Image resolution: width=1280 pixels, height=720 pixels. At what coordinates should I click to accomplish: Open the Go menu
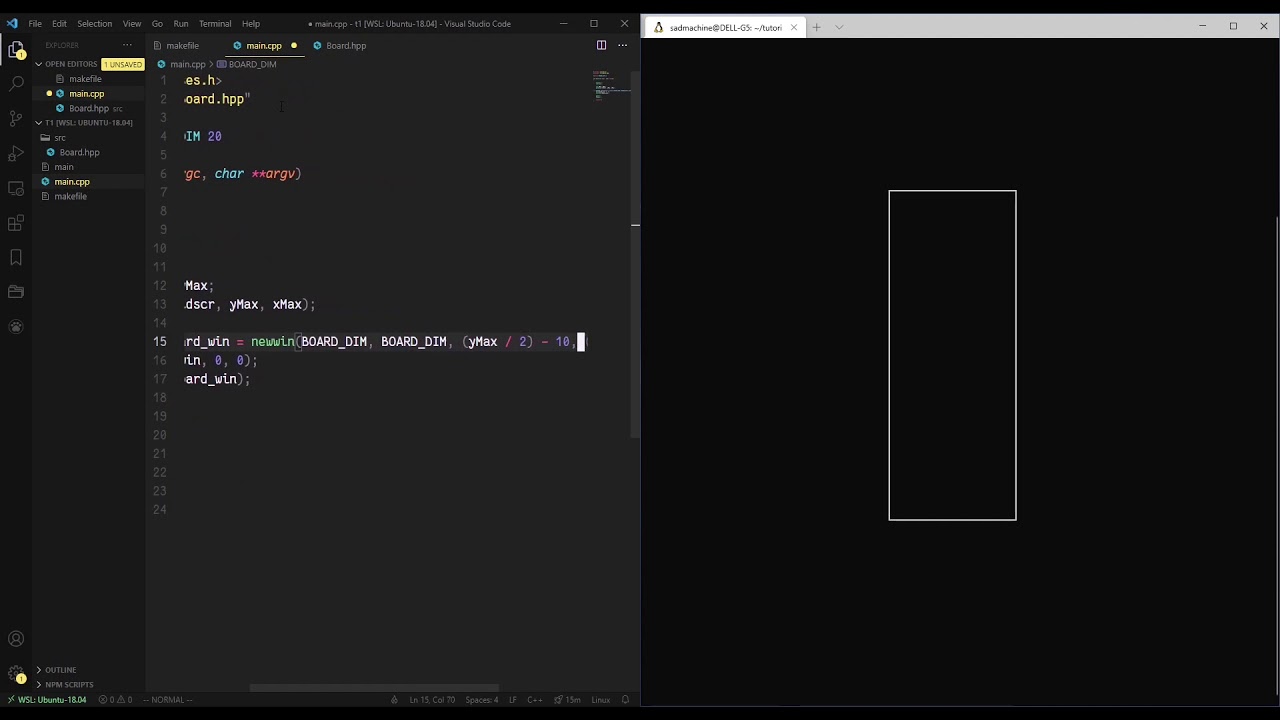tap(157, 23)
